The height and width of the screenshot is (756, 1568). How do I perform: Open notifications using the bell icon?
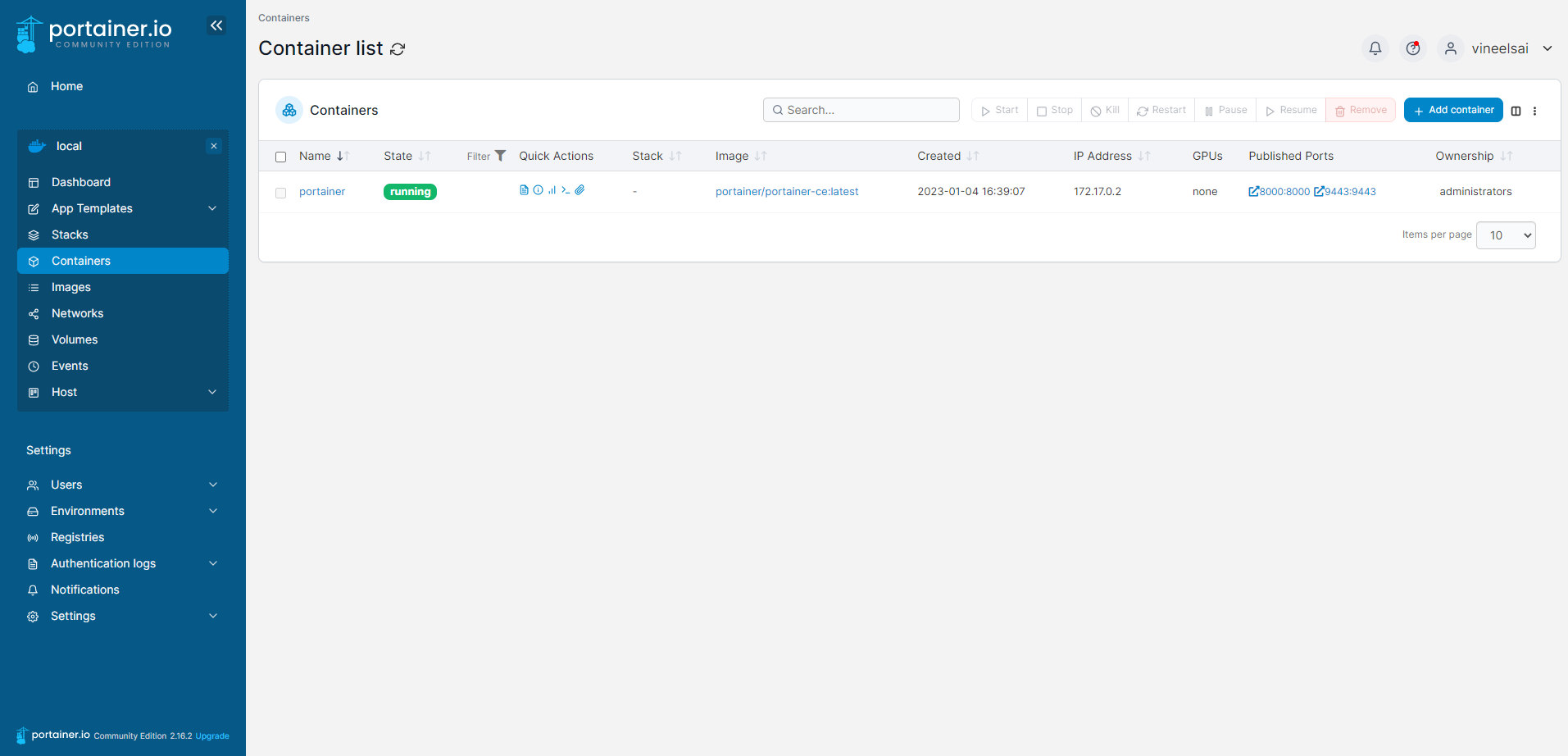1375,48
